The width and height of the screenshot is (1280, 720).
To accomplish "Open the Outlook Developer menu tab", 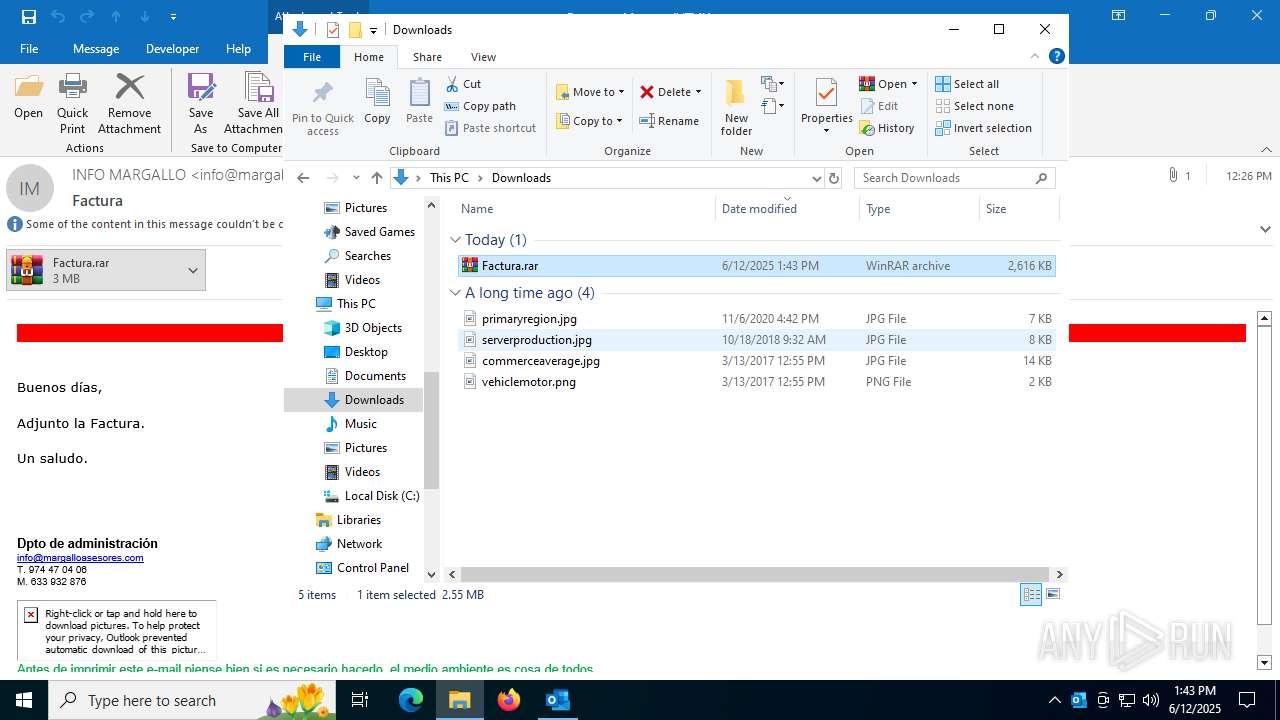I will [x=172, y=49].
